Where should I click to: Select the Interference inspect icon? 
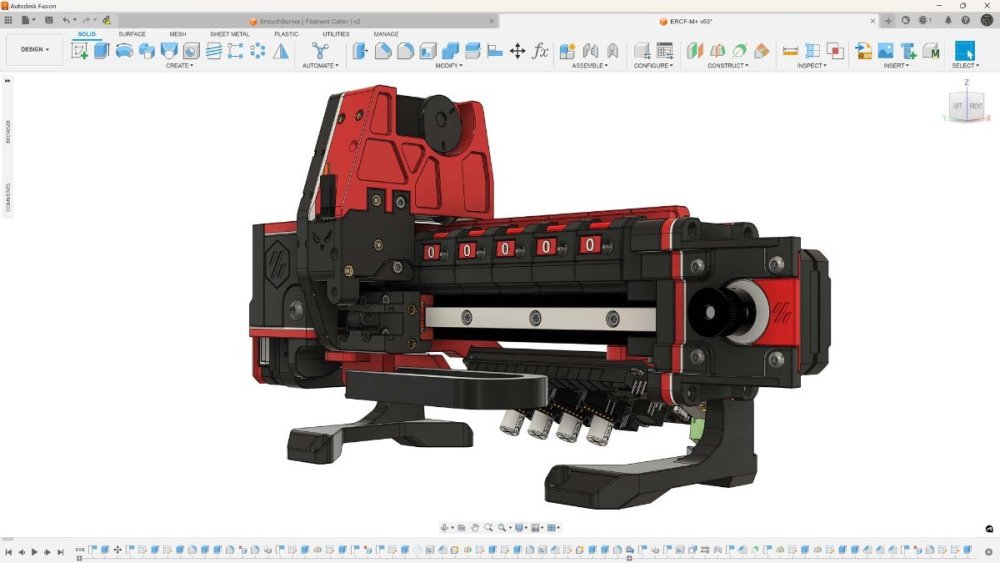click(x=834, y=50)
